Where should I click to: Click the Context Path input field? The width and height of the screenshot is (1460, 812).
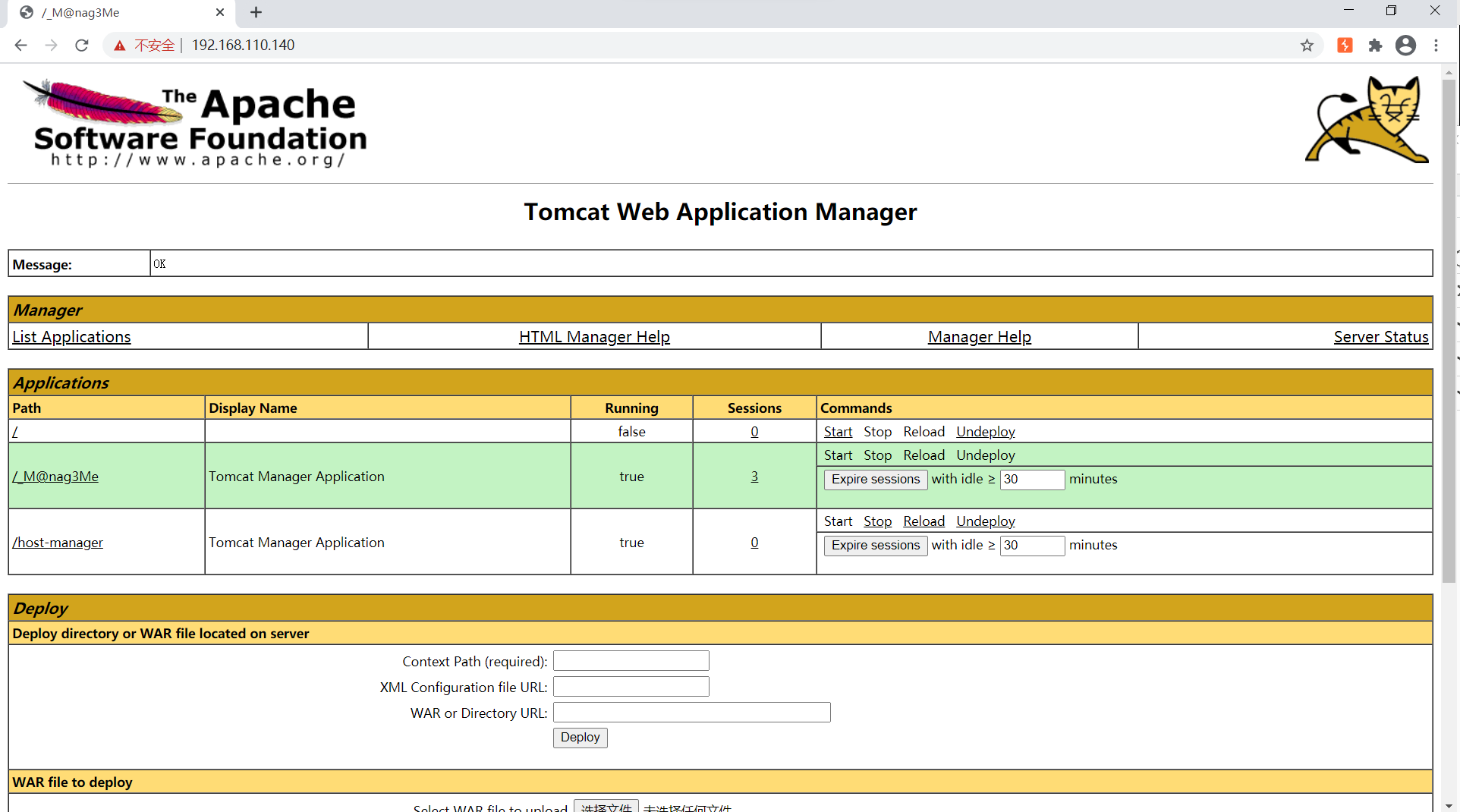631,661
